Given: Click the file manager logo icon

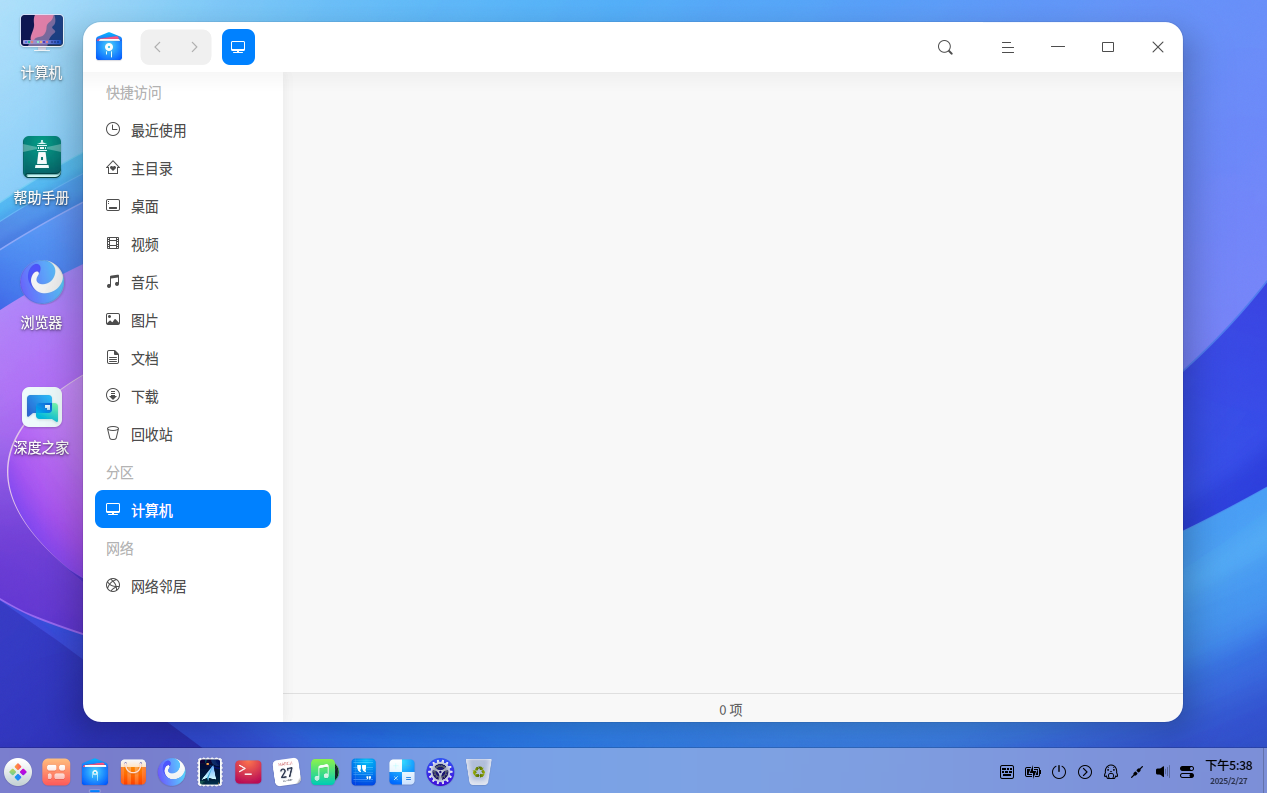Looking at the screenshot, I should tap(109, 47).
